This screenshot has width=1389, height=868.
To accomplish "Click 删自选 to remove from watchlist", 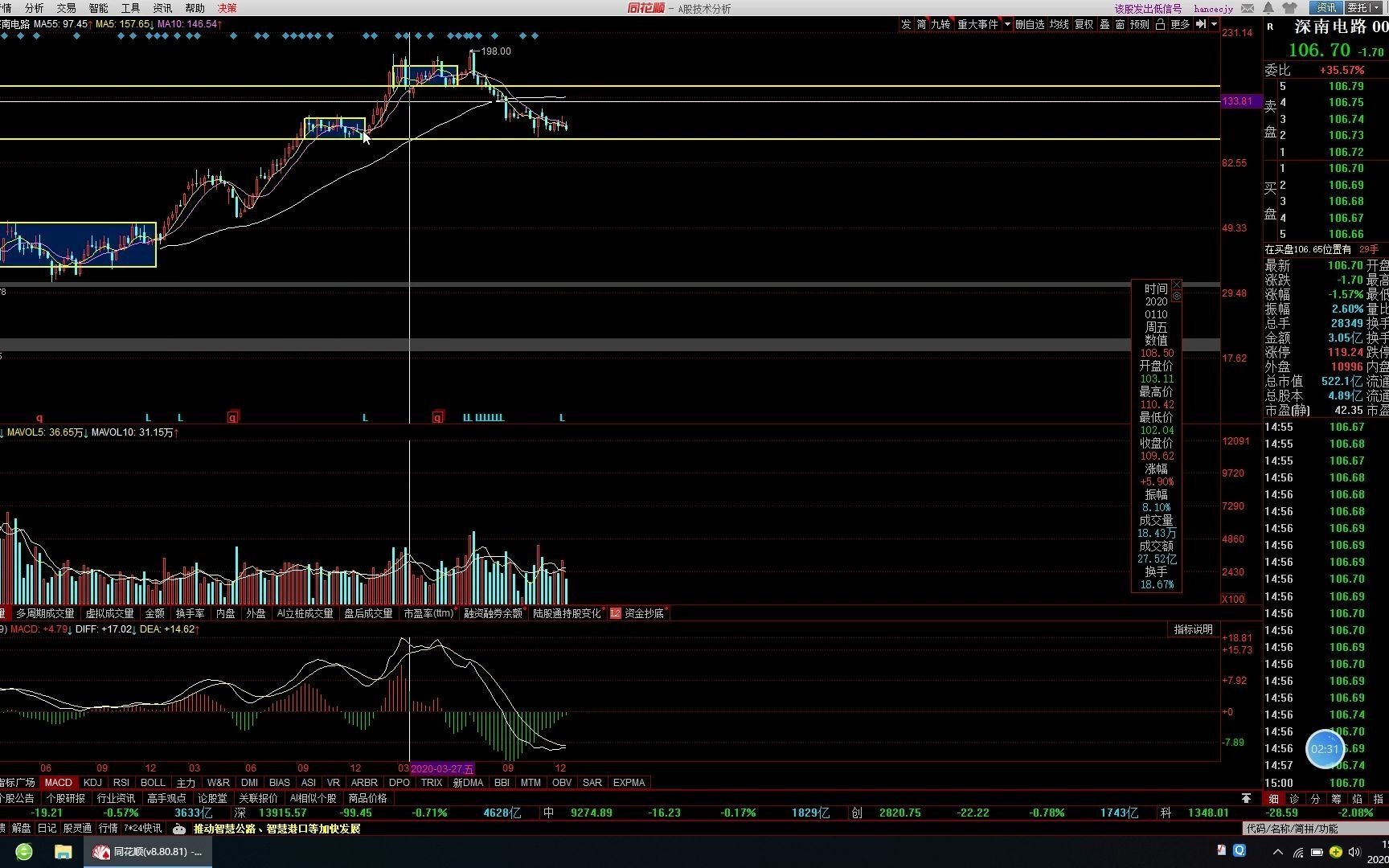I will (x=1030, y=25).
